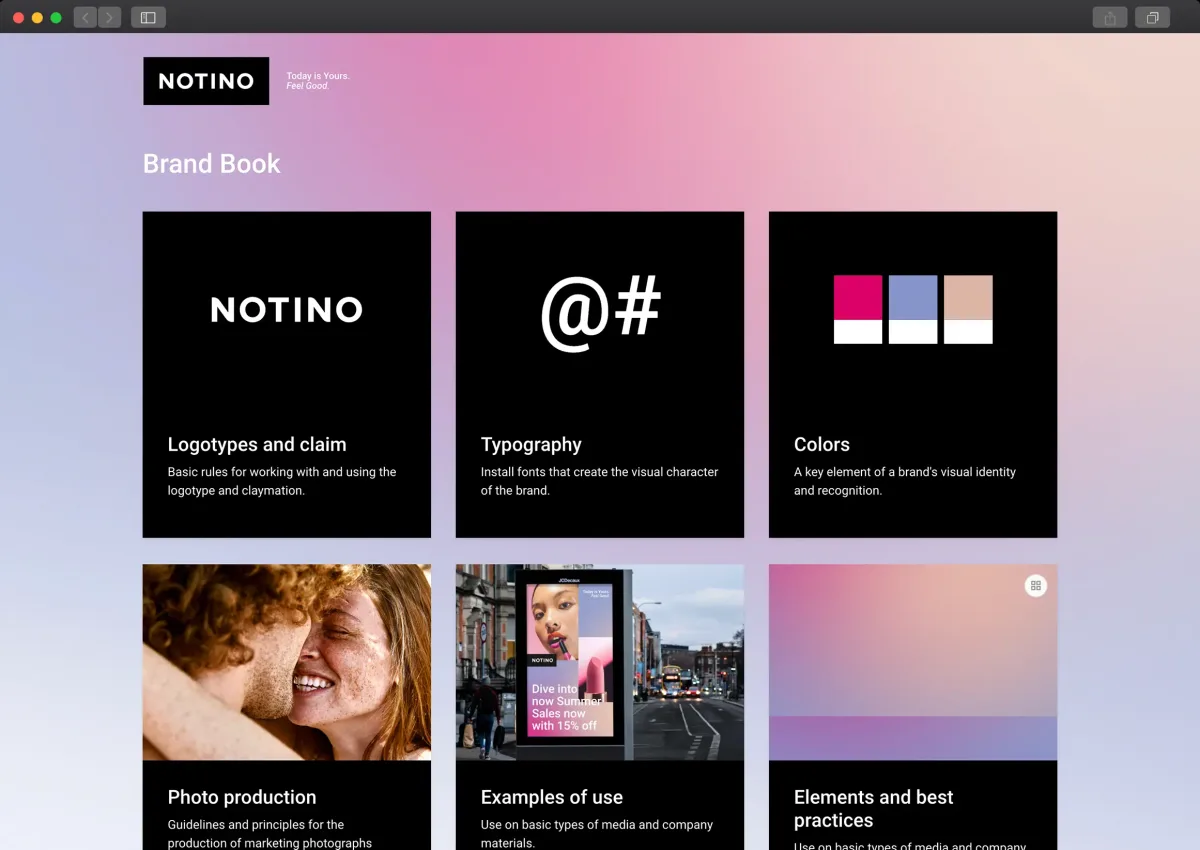Open the Photo production card title
Viewport: 1200px width, 850px height.
click(242, 797)
